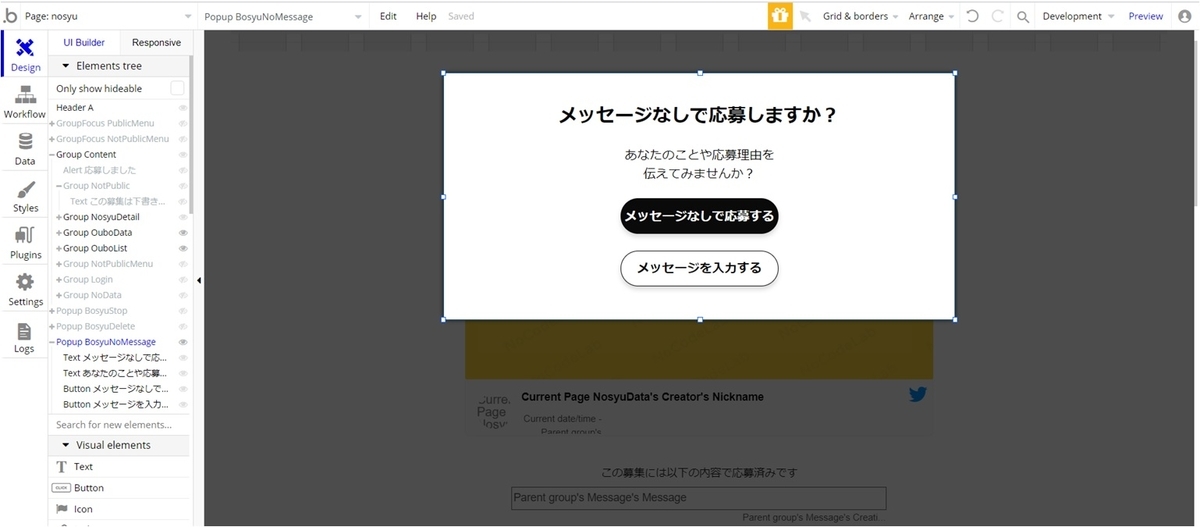Open the Plugins tab in sidebar
The width and height of the screenshot is (1200, 527).
pos(25,244)
